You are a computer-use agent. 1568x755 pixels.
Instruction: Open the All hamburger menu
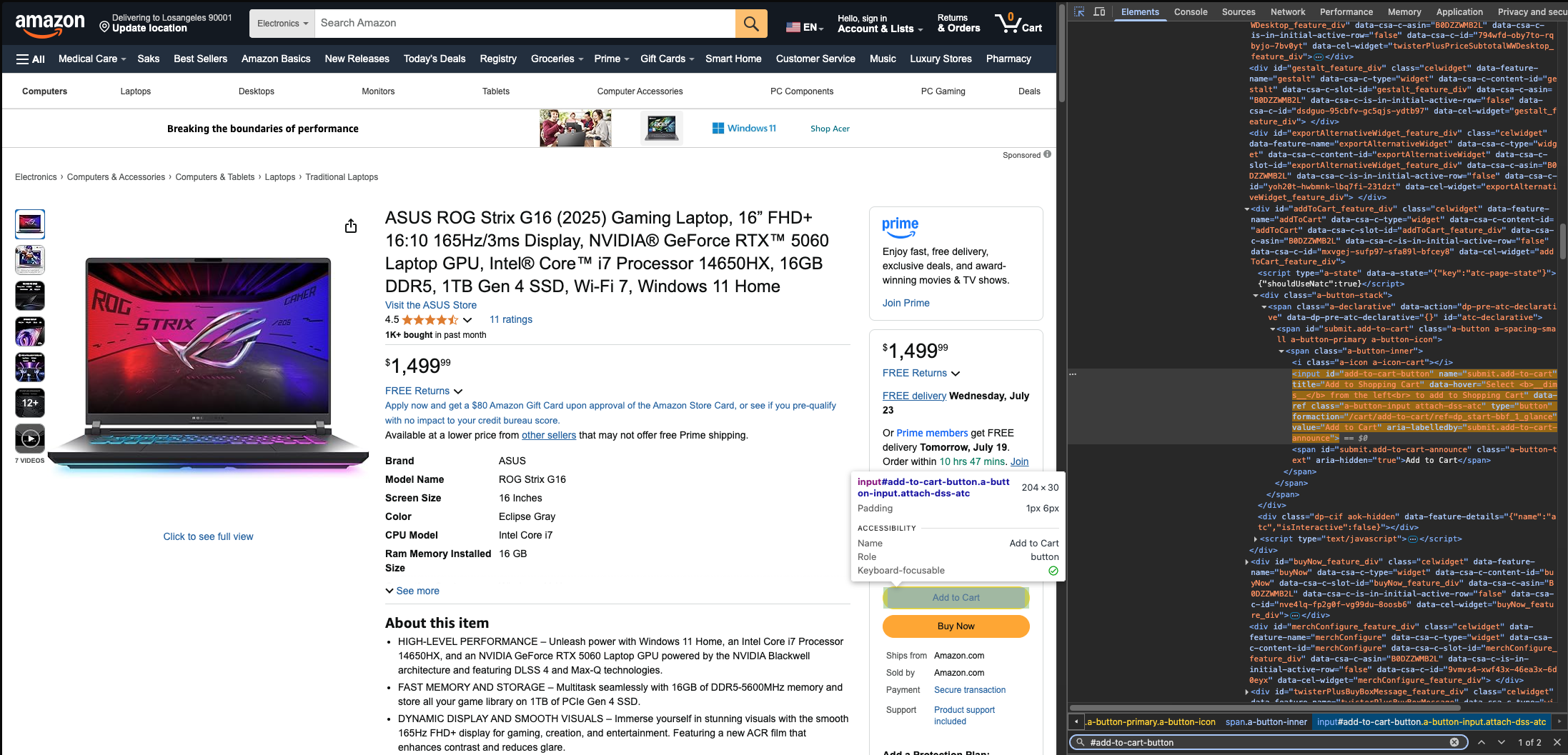tap(31, 59)
